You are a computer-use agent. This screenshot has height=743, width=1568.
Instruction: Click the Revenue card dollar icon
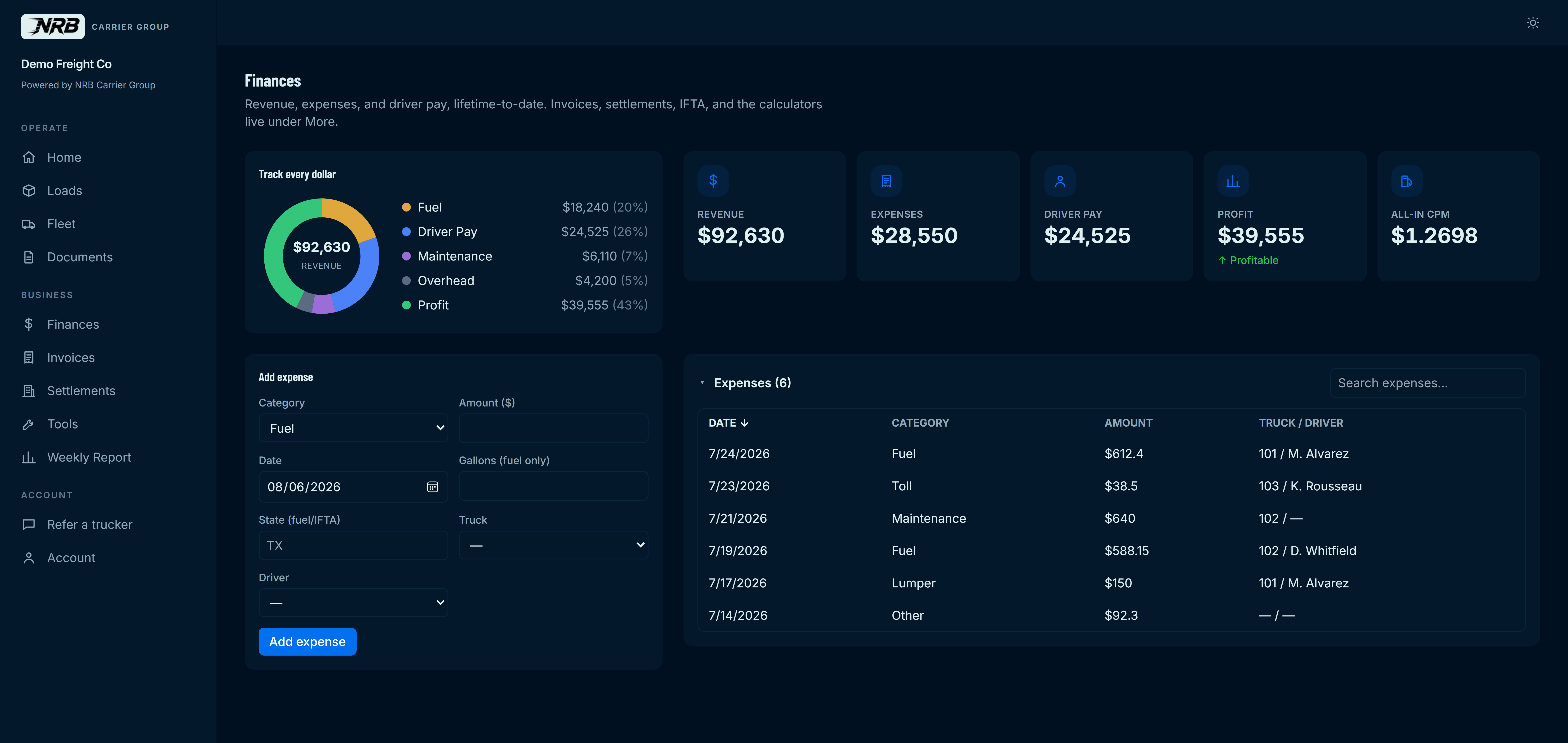coord(713,181)
